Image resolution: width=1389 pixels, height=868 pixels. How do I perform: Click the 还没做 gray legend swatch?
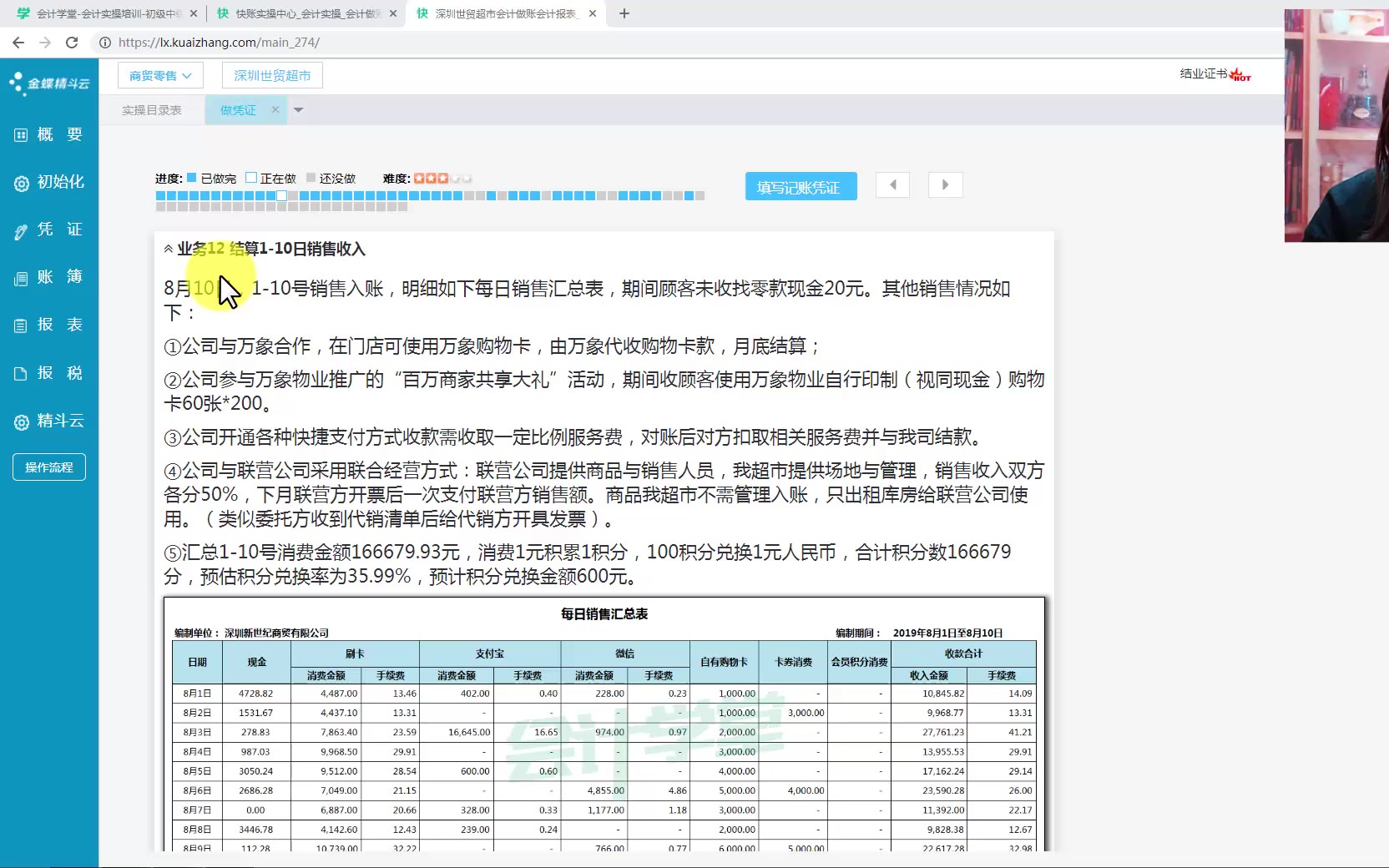311,178
